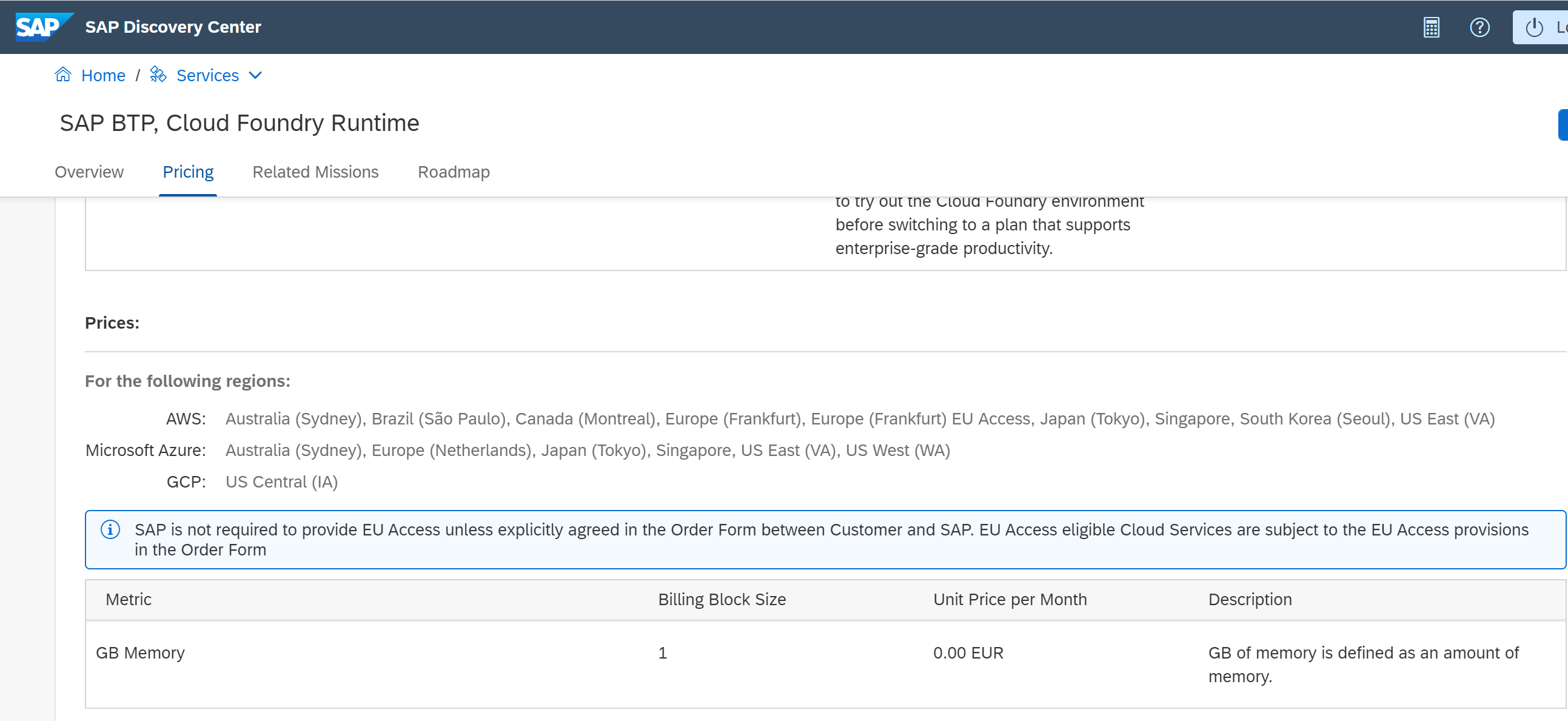1568x721 pixels.
Task: Click the US Central (IA) region text
Action: 281,481
